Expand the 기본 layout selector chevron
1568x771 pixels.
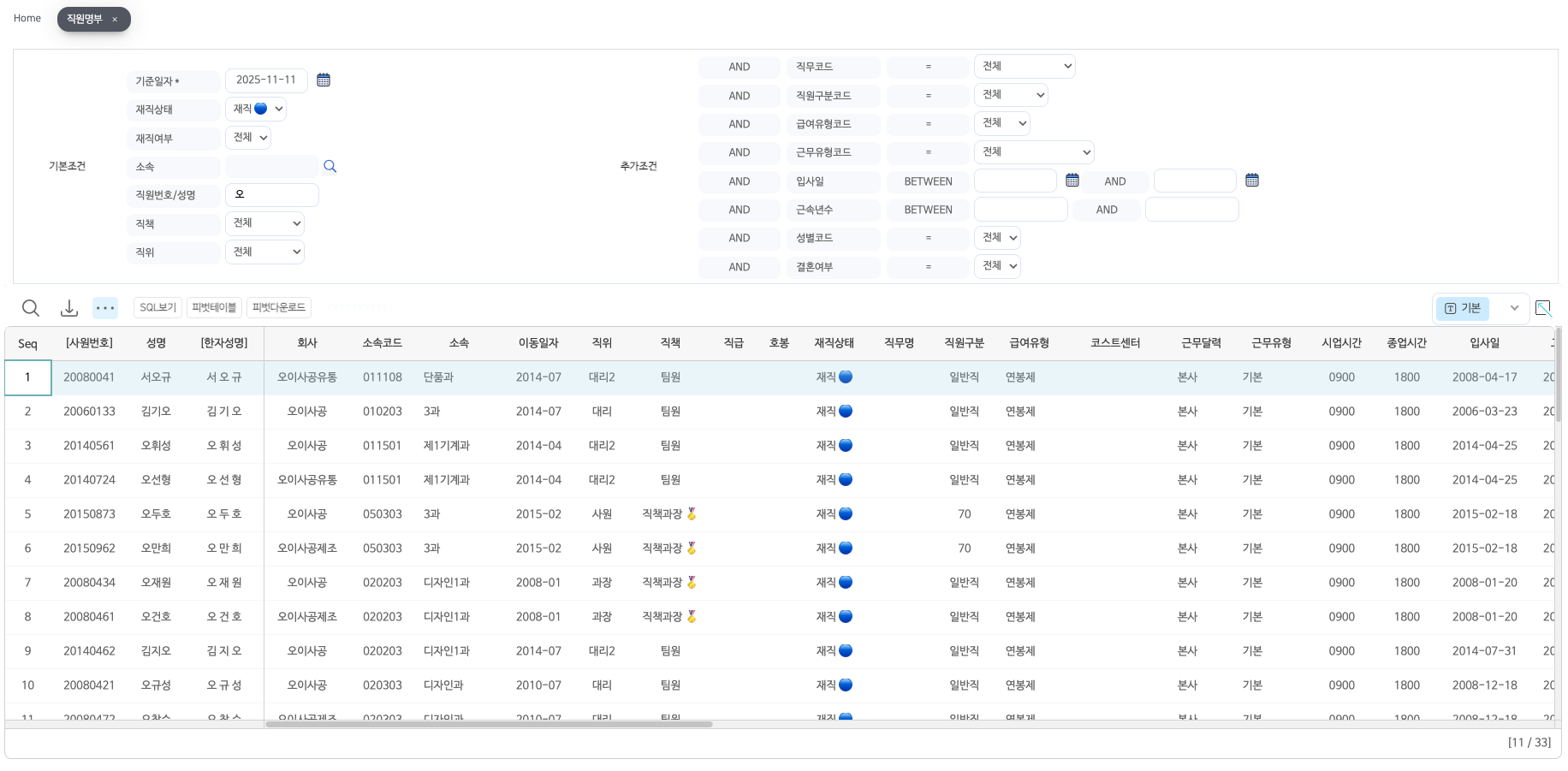1514,308
